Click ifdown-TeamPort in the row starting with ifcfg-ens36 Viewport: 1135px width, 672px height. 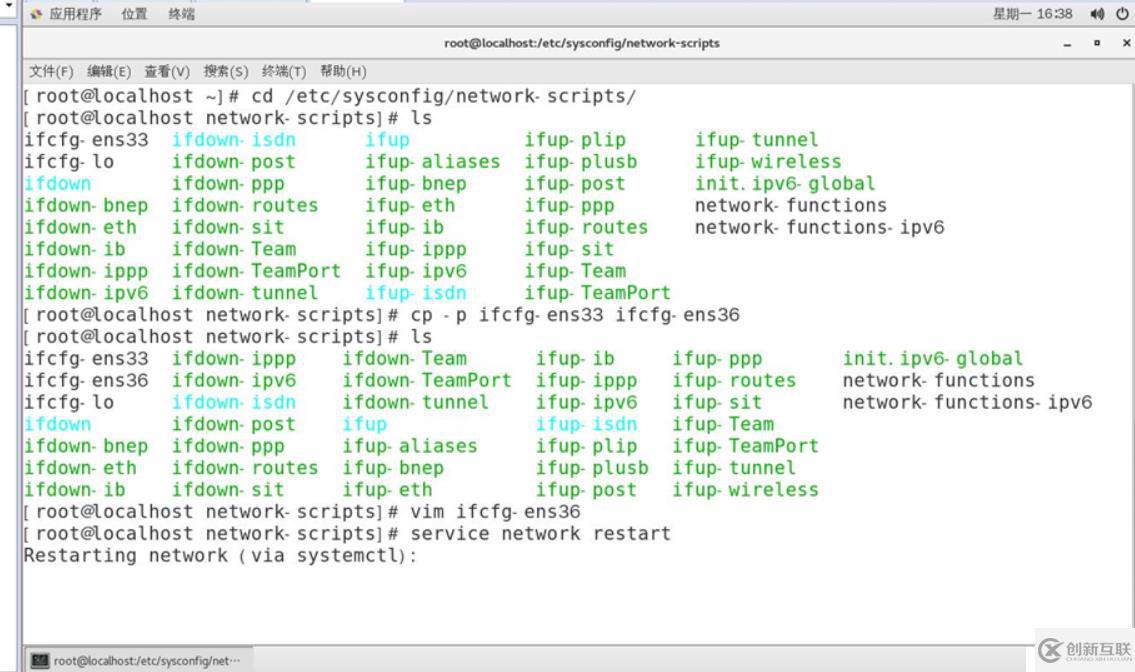pos(426,381)
